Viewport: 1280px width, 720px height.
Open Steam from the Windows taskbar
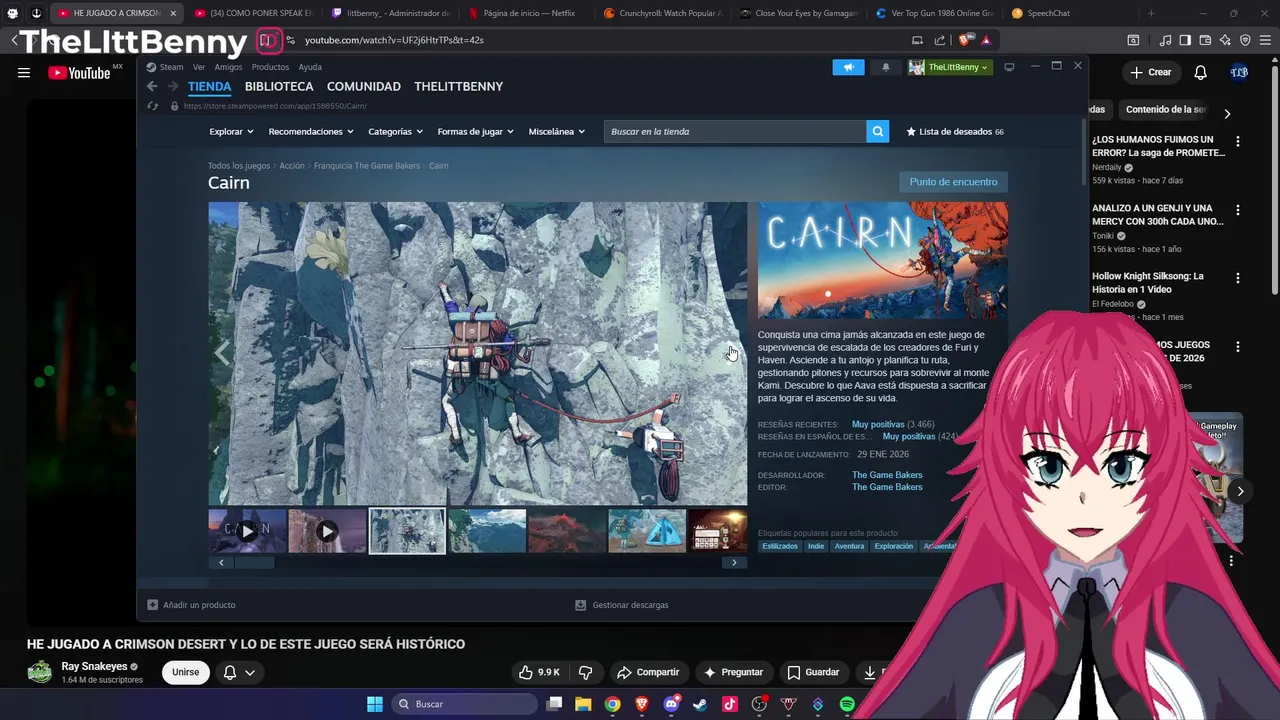coord(700,704)
